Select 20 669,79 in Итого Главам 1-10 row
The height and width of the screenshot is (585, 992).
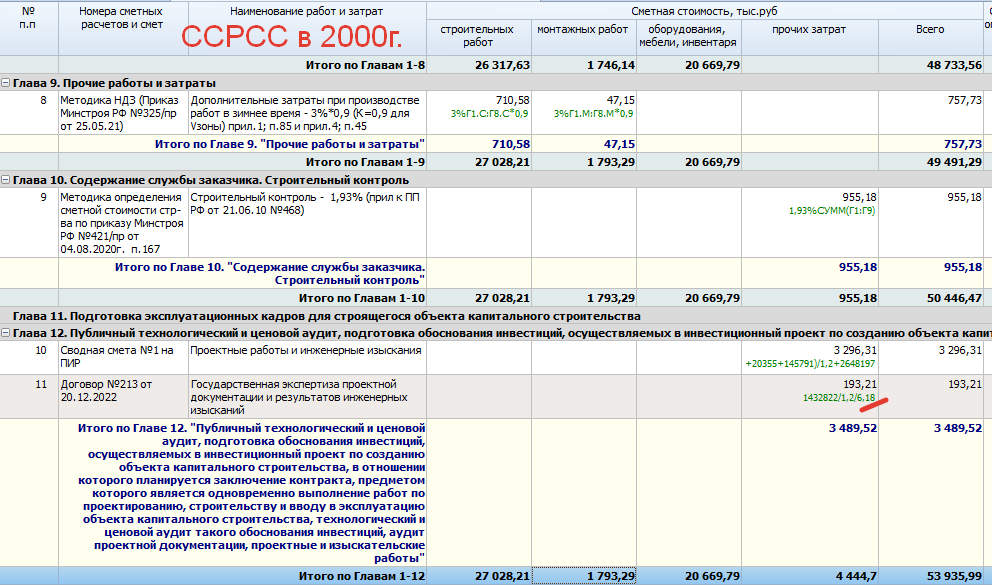(688, 298)
